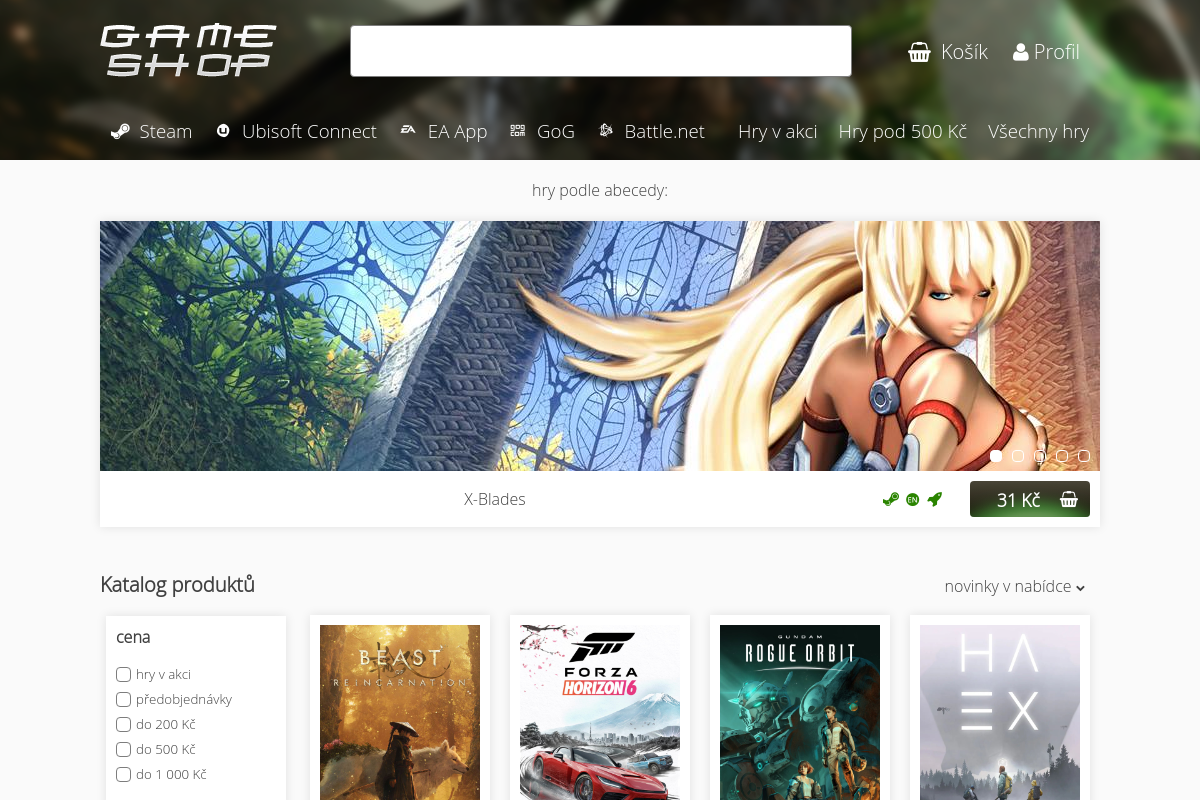Click the 'hry podle abecedy:' text
Viewport: 1200px width, 800px height.
point(600,190)
